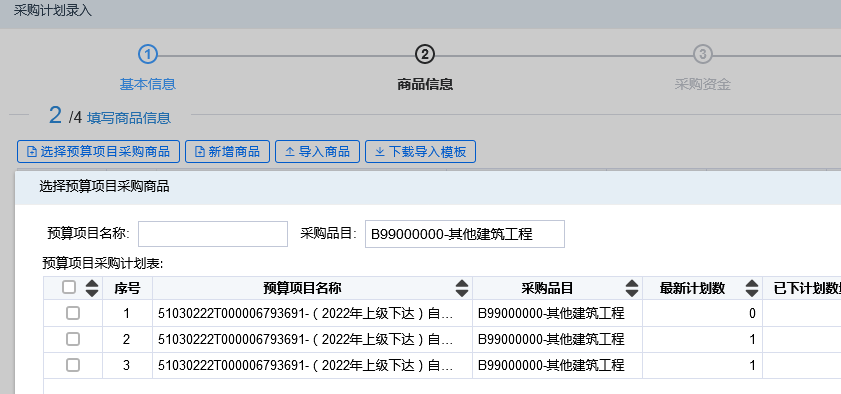Click the 最新计划数 column header text

[x=692, y=288]
